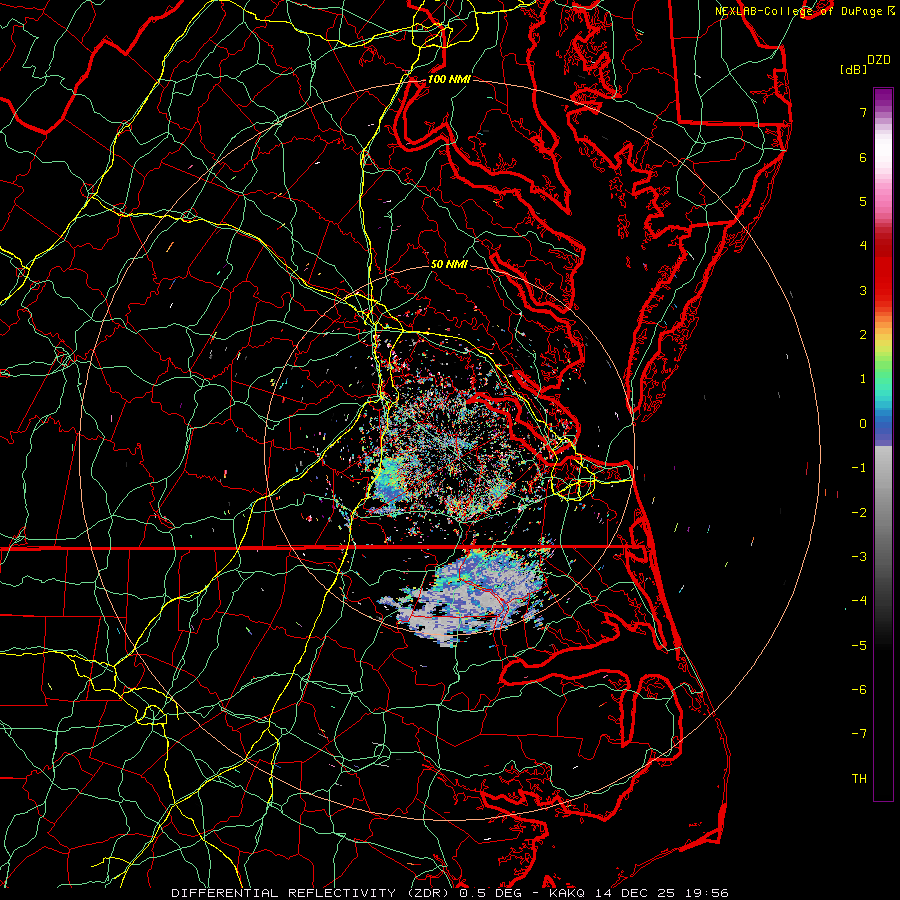This screenshot has width=900, height=900.
Task: Click the 4 value on color scale
Action: (863, 246)
